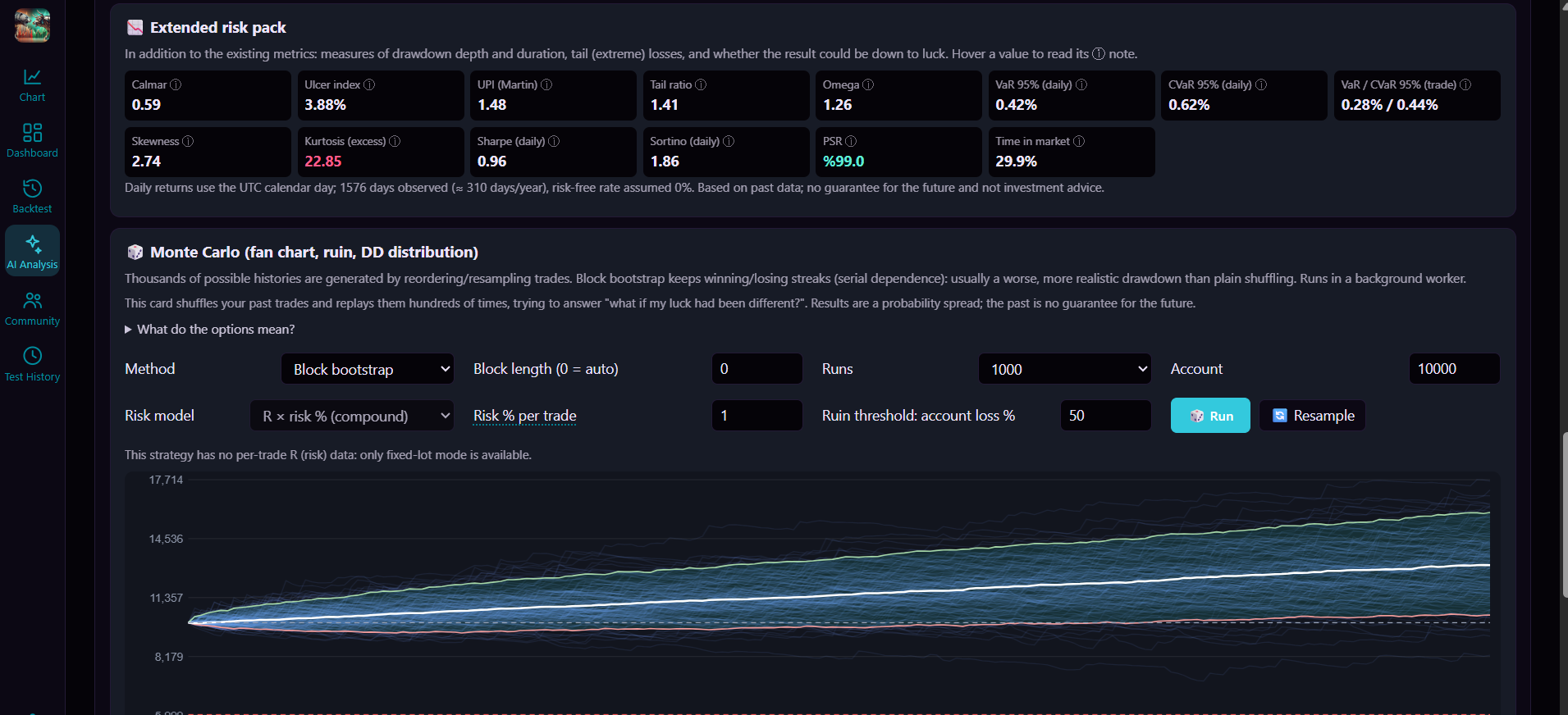
Task: Open the Community page
Action: click(32, 309)
